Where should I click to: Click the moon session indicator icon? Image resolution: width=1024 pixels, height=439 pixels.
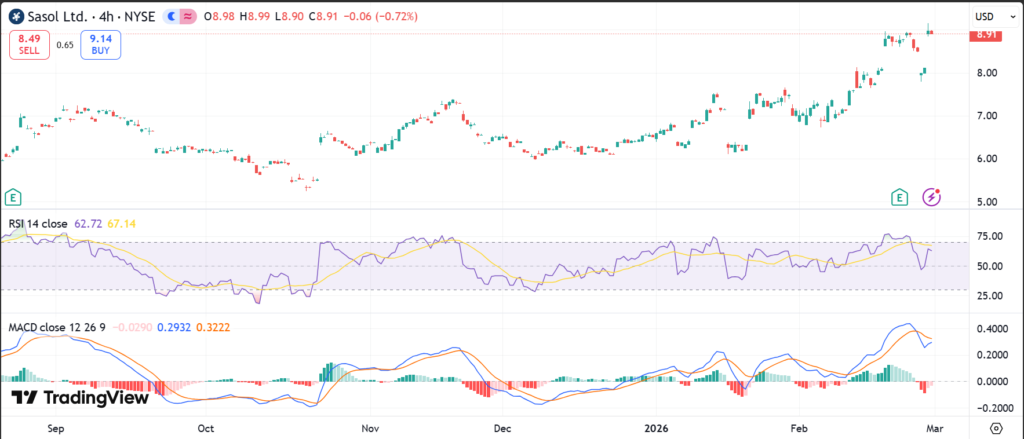pyautogui.click(x=175, y=17)
